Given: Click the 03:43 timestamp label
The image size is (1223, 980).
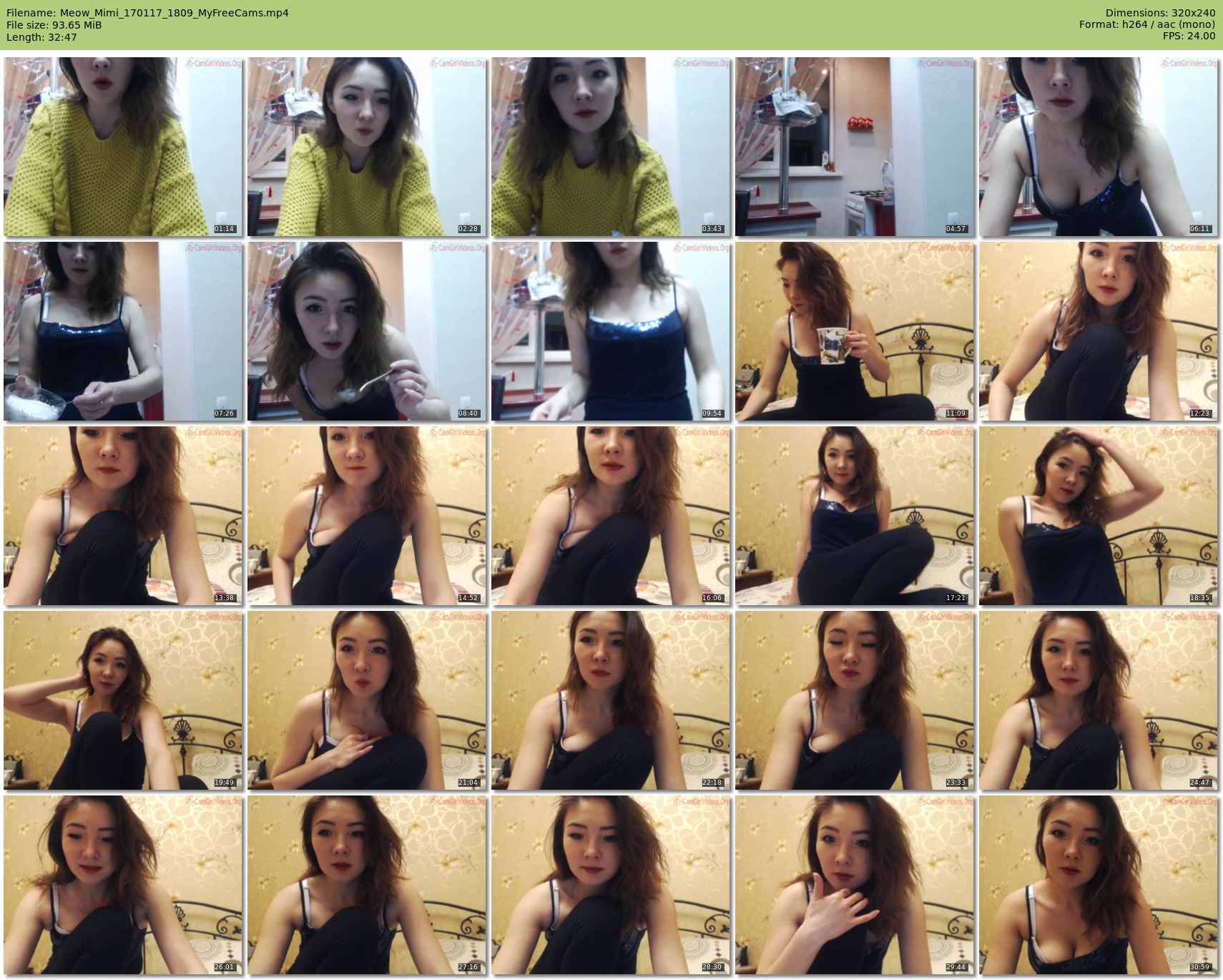Looking at the screenshot, I should click(712, 229).
